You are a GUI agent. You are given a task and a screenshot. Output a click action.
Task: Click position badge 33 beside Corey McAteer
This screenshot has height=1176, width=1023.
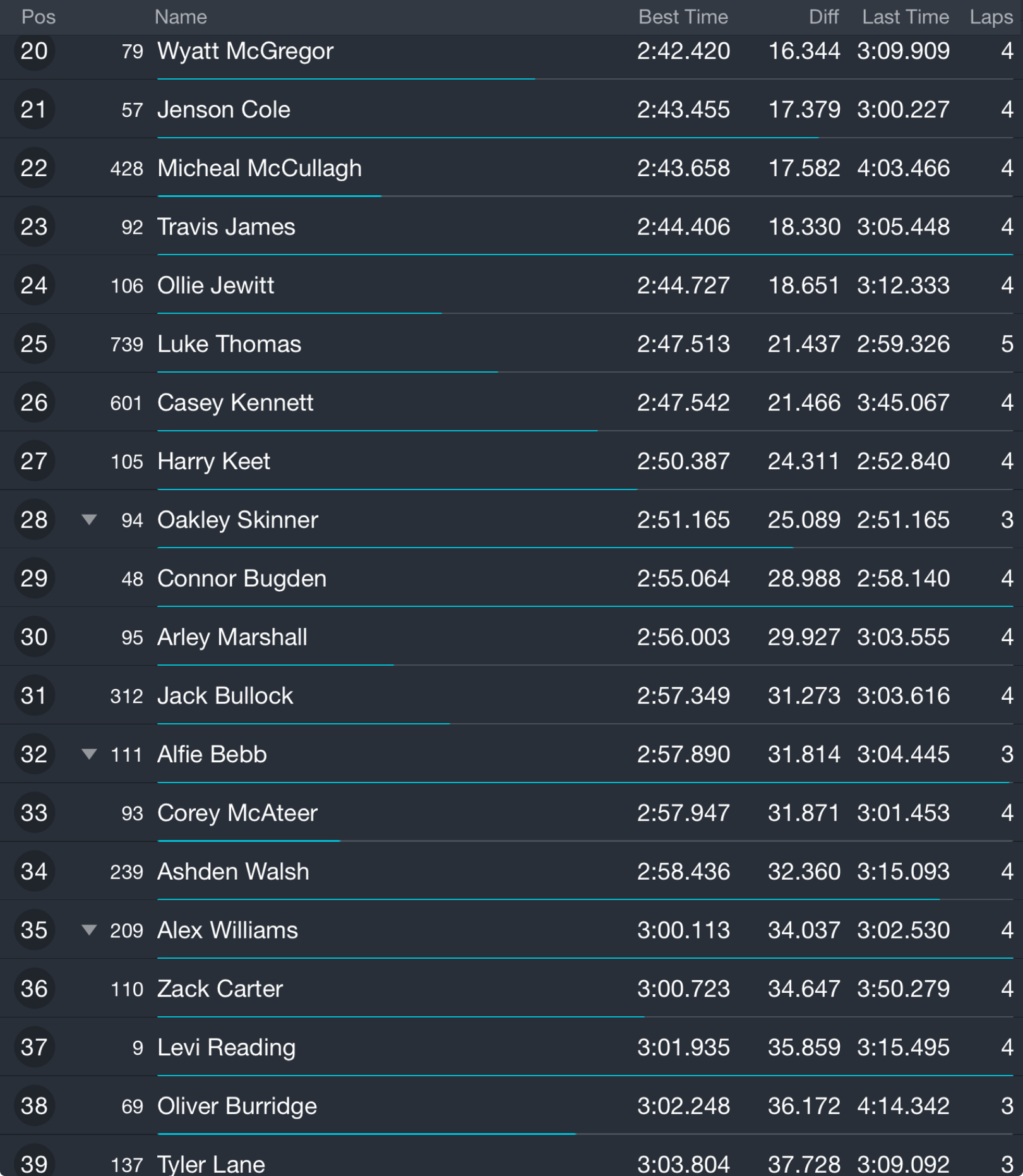[x=34, y=813]
